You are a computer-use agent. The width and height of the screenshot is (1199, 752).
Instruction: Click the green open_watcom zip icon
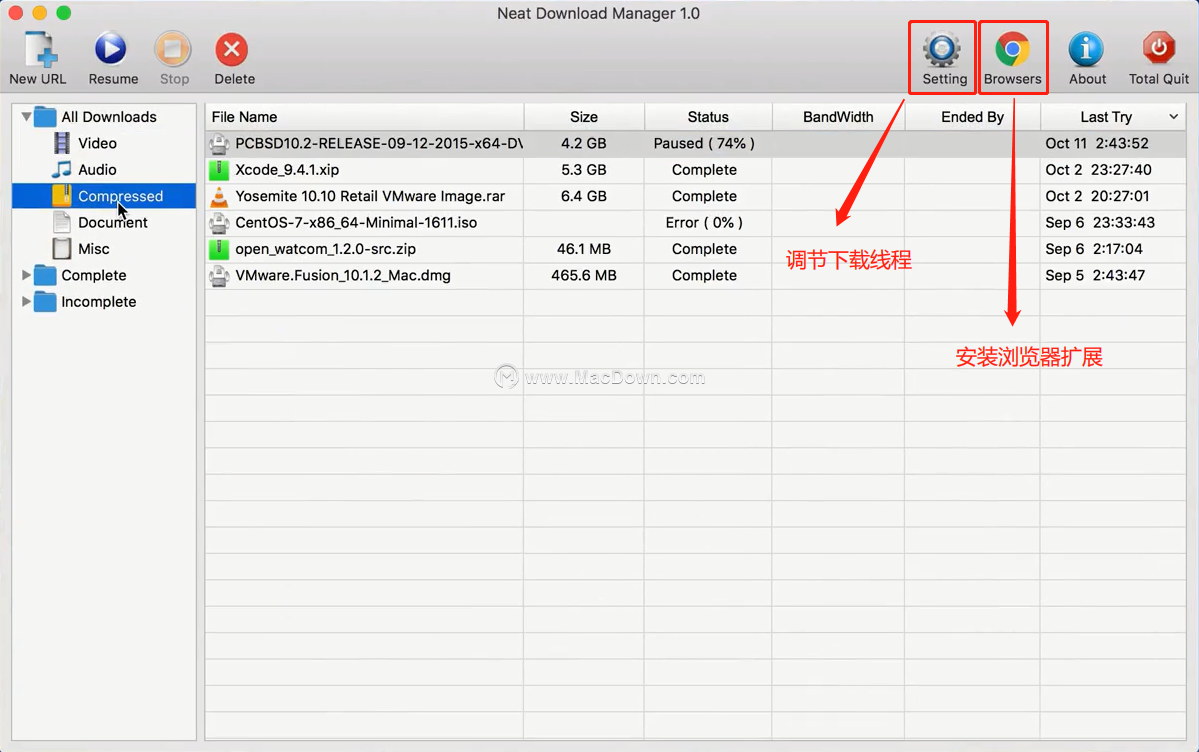[x=219, y=249]
